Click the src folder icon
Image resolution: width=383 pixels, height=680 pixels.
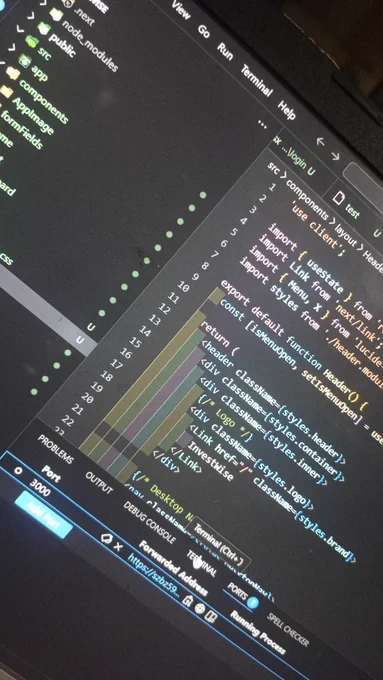click(x=31, y=42)
